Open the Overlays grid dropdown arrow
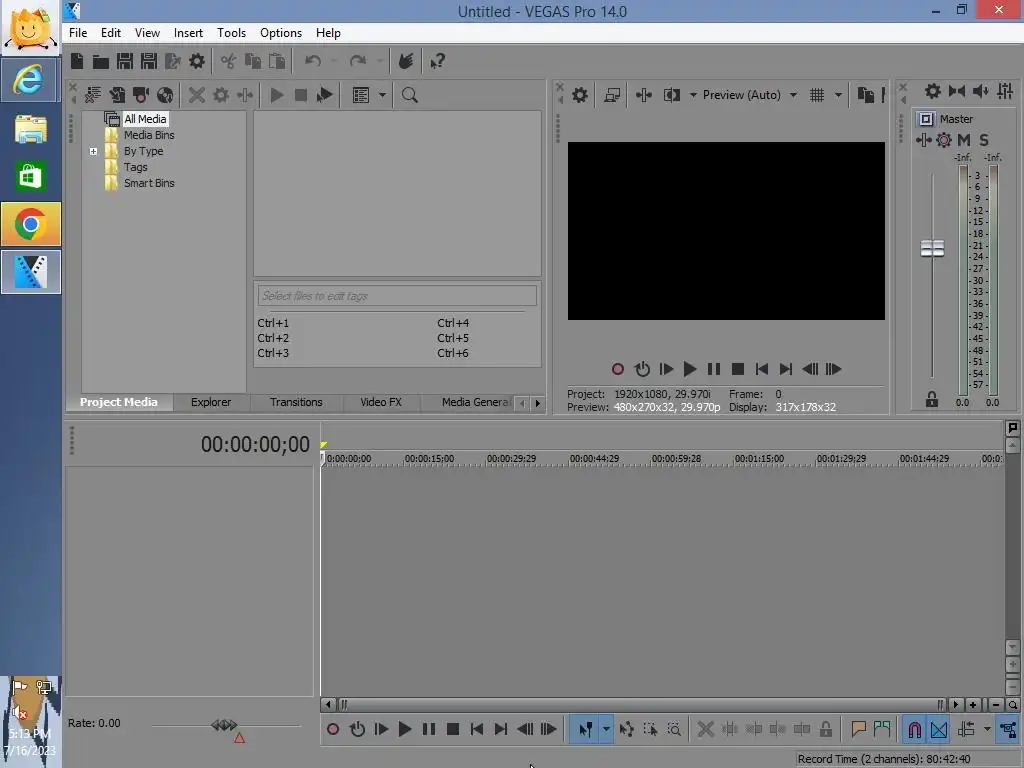Image resolution: width=1024 pixels, height=768 pixels. (838, 95)
